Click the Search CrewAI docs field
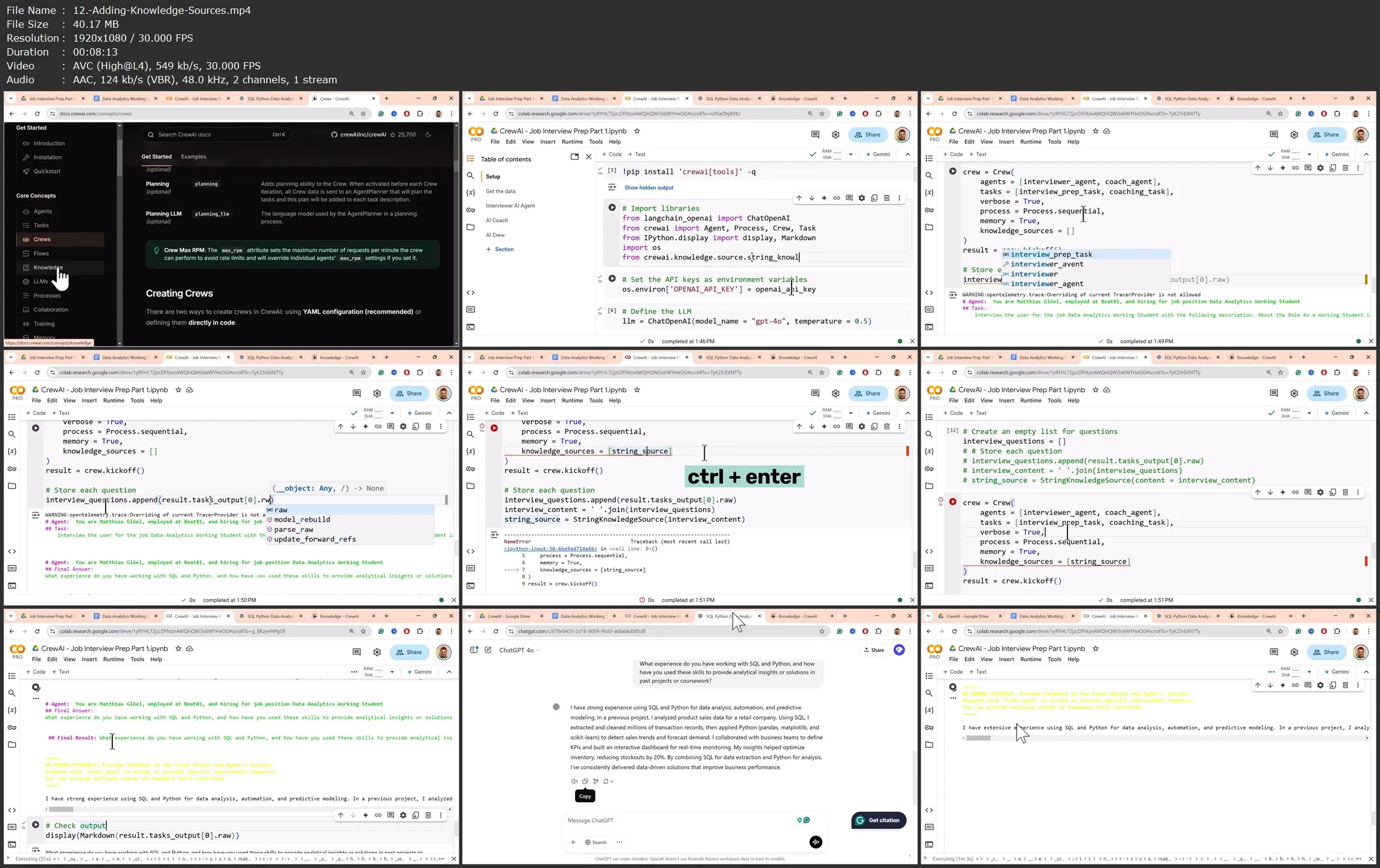Image resolution: width=1380 pixels, height=868 pixels. 216,135
